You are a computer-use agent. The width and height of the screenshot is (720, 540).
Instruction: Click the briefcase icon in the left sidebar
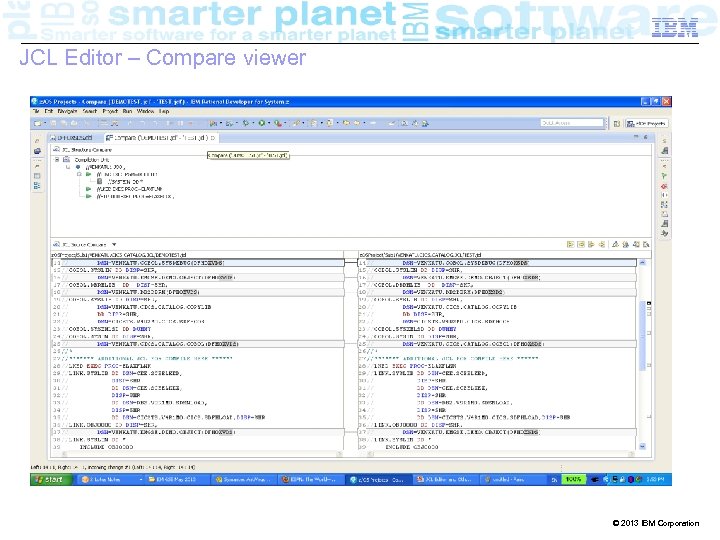pyautogui.click(x=37, y=151)
